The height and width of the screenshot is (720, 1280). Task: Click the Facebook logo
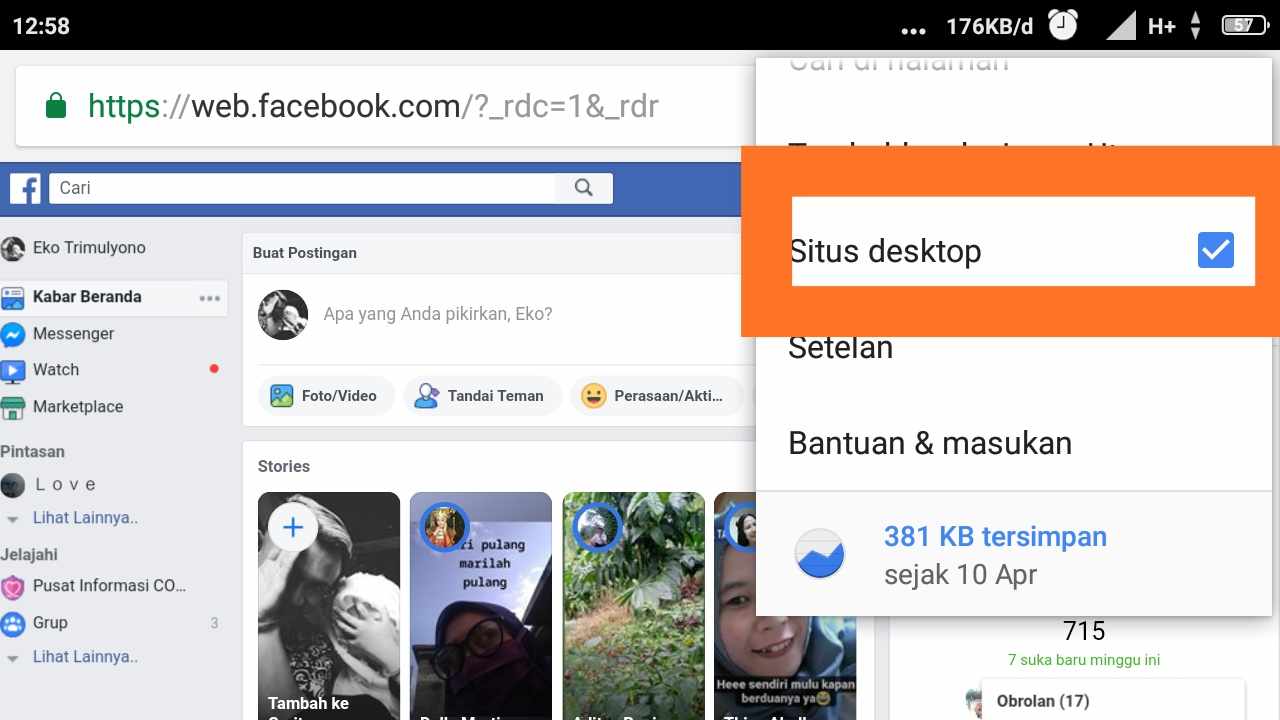pos(24,188)
